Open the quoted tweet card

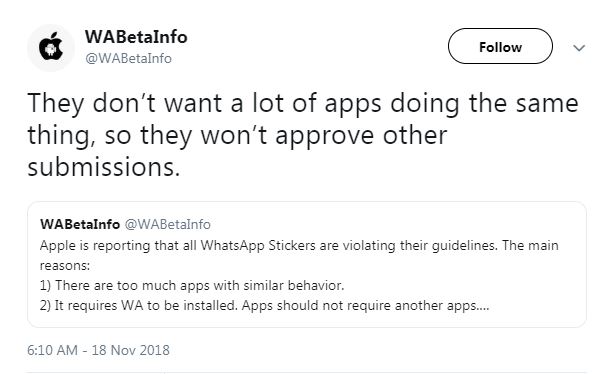point(307,265)
